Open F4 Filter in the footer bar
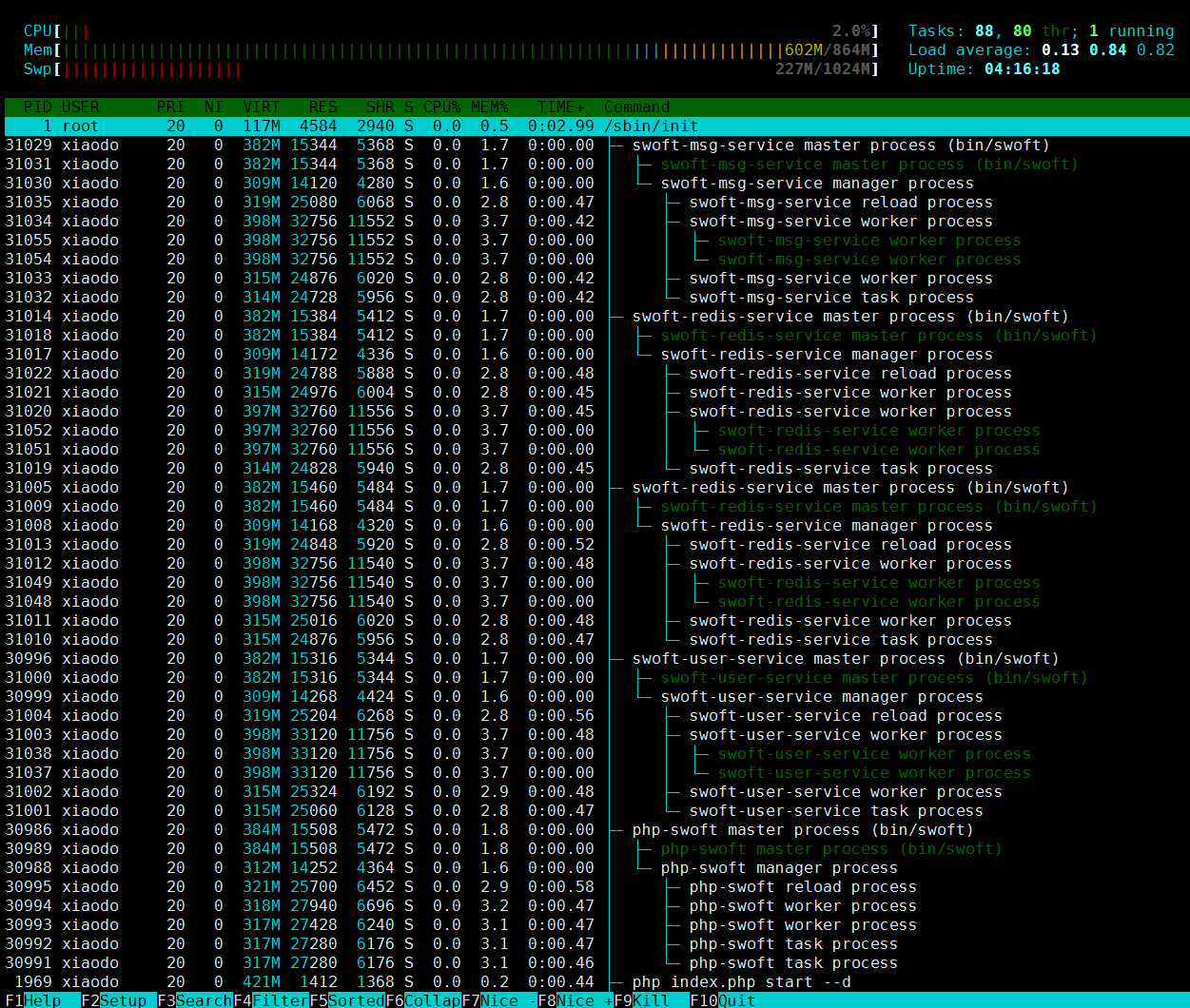 [x=271, y=1000]
